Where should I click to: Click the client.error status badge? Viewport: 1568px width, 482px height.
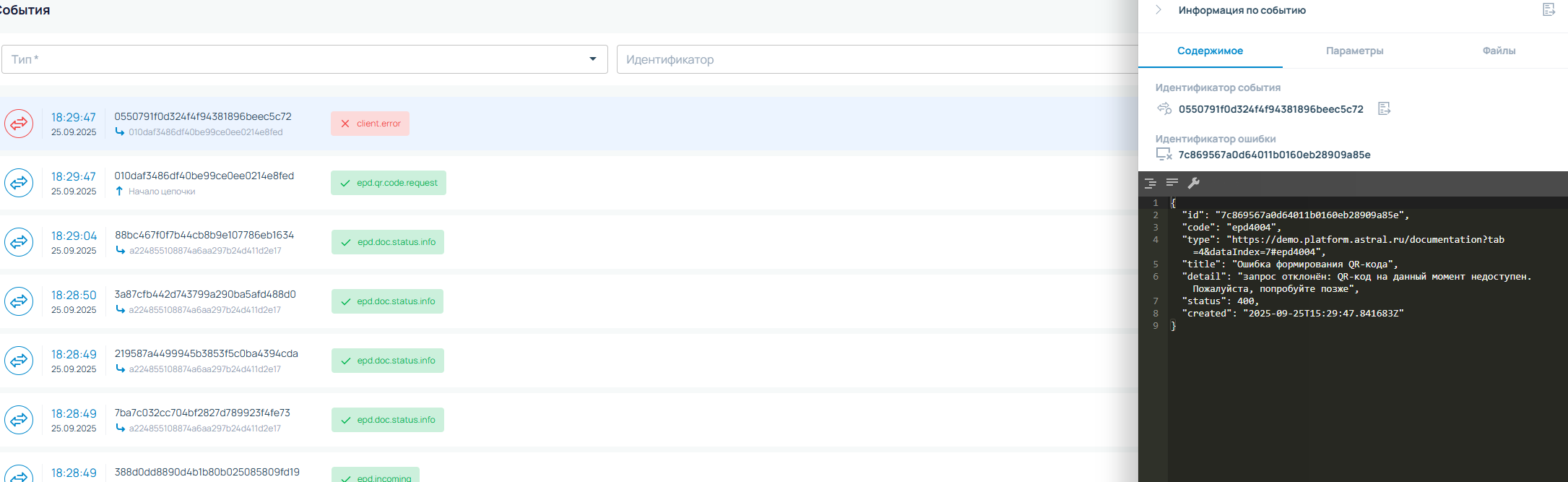pyautogui.click(x=370, y=124)
